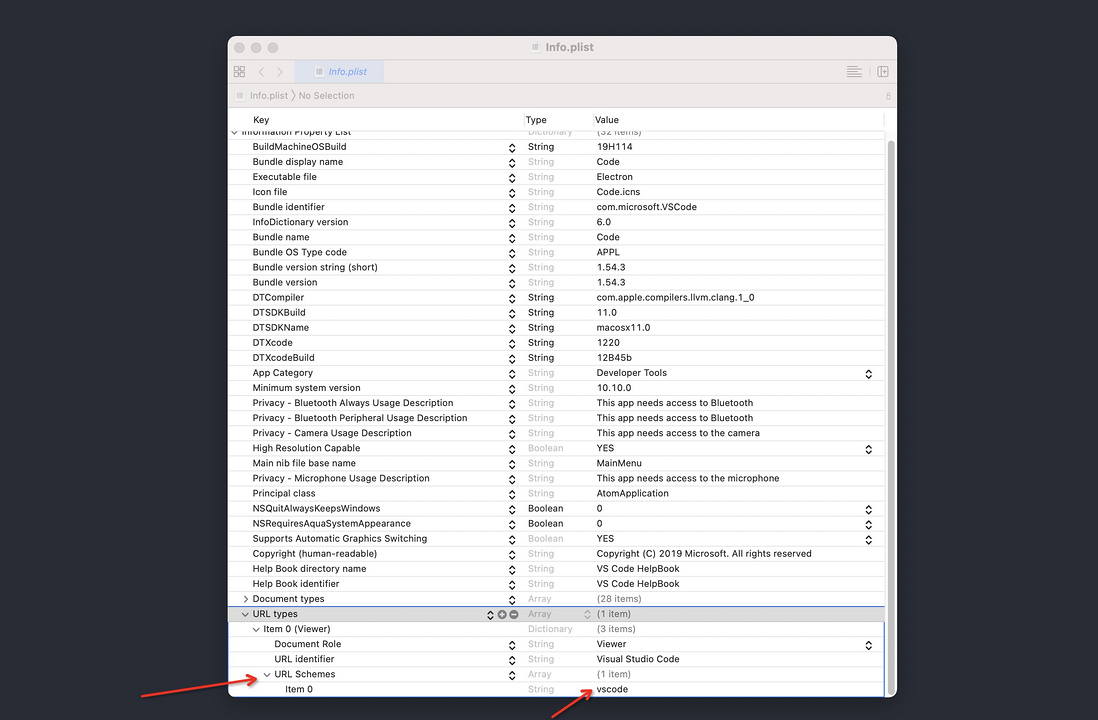Viewport: 1098px width, 720px height.
Task: Collapse the Information Property List root
Action: (x=235, y=132)
